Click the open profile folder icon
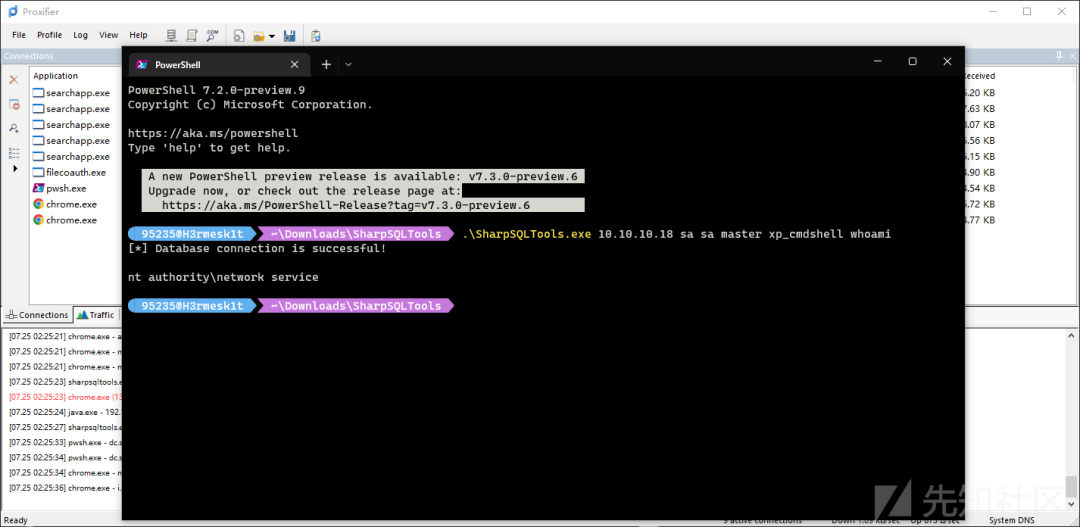This screenshot has height=527, width=1080. [259, 35]
